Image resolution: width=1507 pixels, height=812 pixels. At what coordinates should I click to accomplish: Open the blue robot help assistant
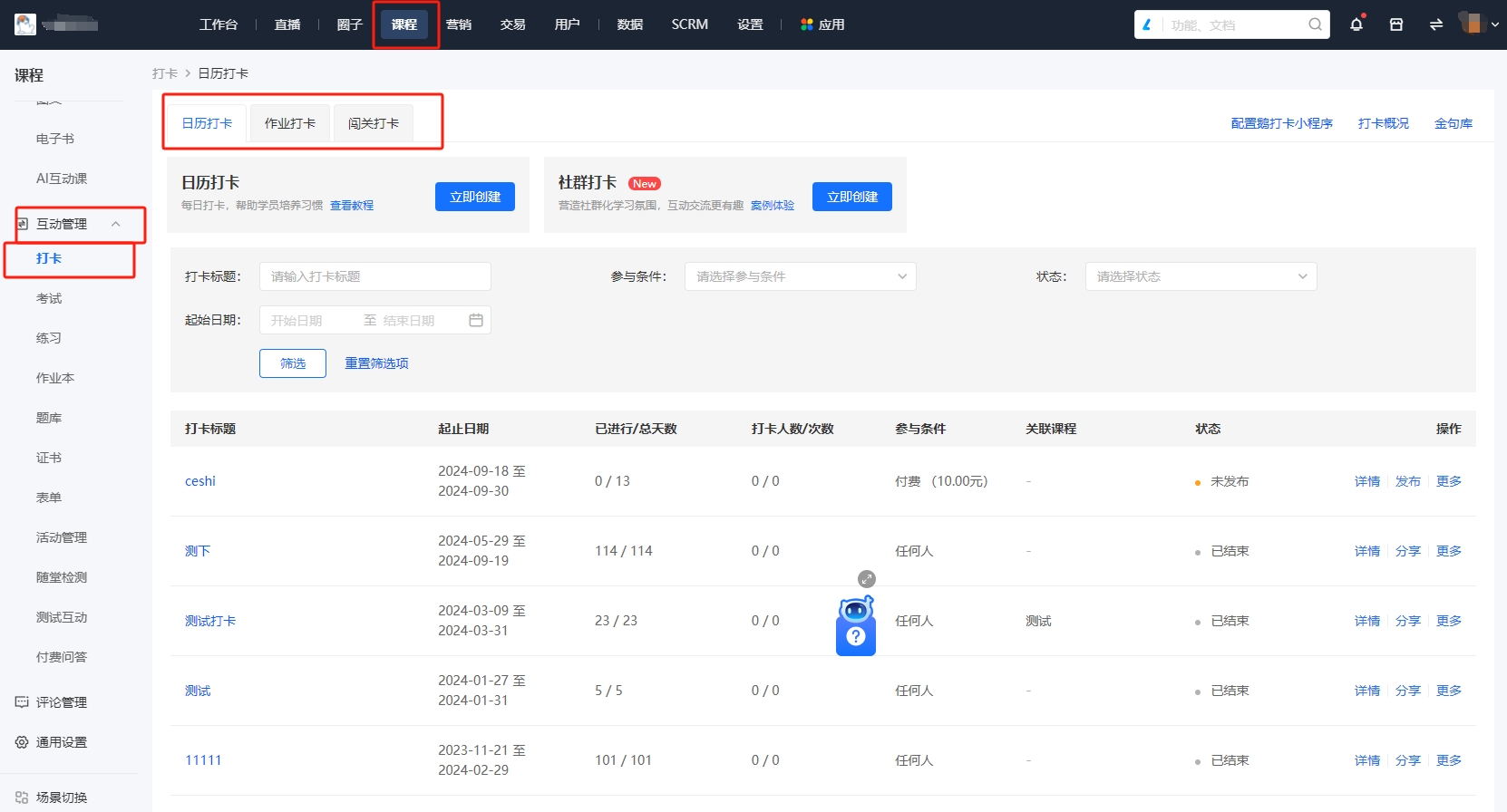[855, 627]
